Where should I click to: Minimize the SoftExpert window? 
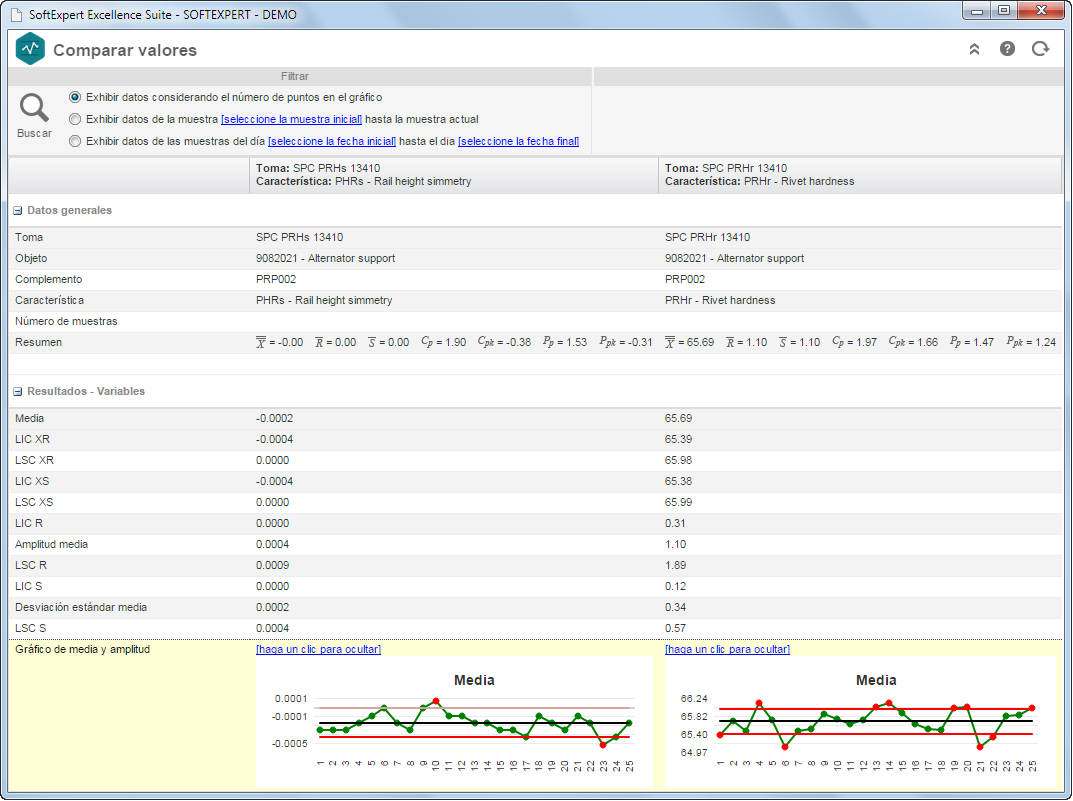click(977, 11)
